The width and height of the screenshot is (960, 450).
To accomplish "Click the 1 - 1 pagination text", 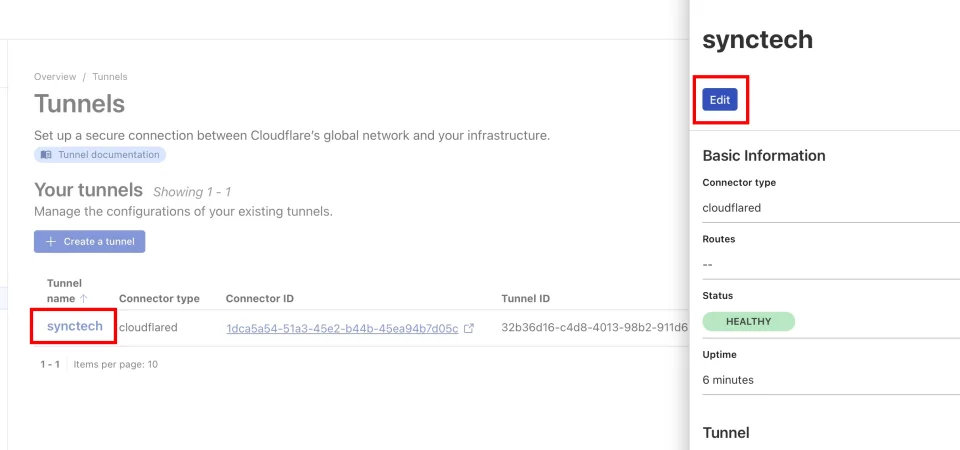I will [x=50, y=364].
